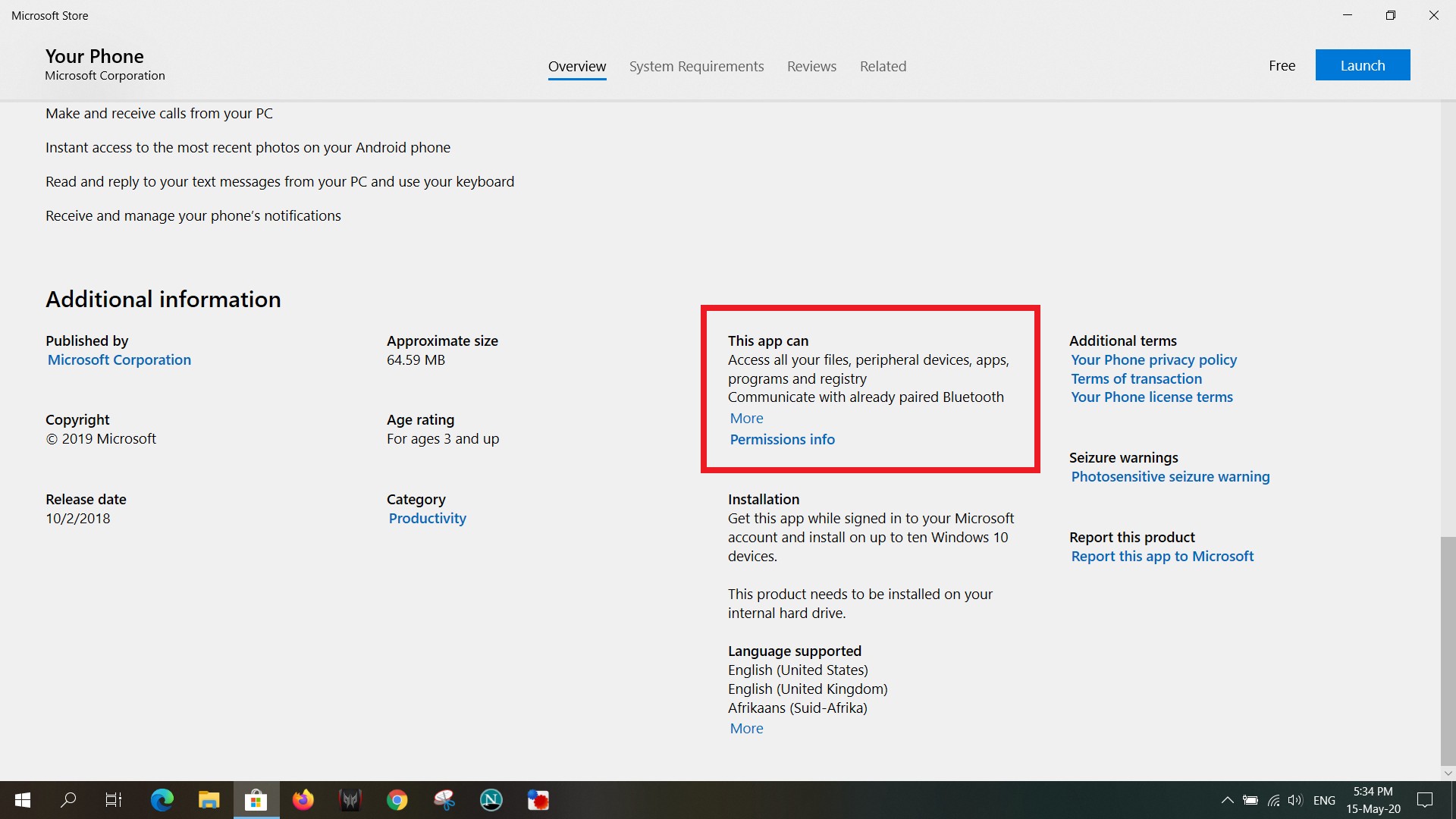Open the Productivity category link

tap(427, 519)
